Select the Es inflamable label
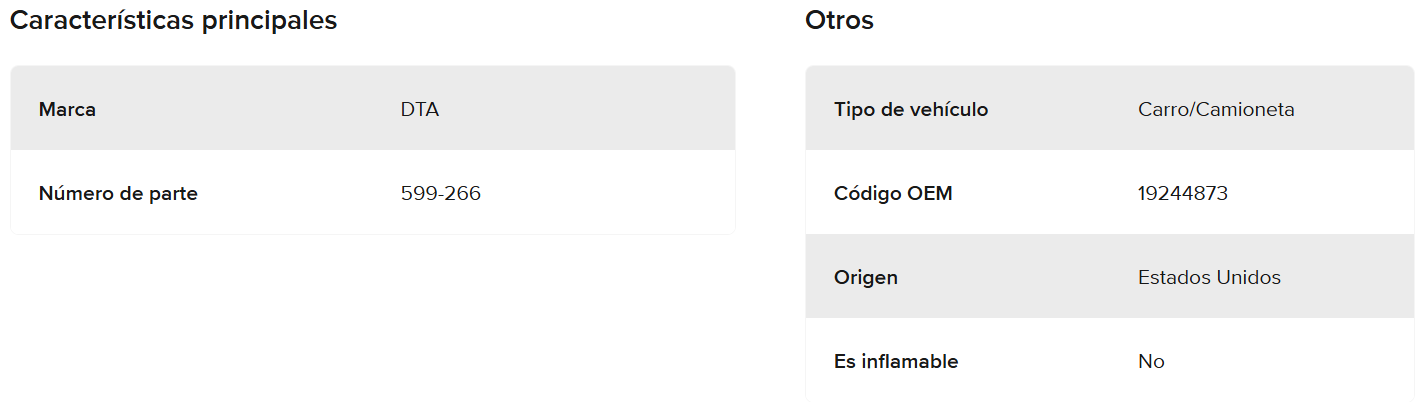This screenshot has width=1426, height=402. pyautogui.click(x=896, y=361)
